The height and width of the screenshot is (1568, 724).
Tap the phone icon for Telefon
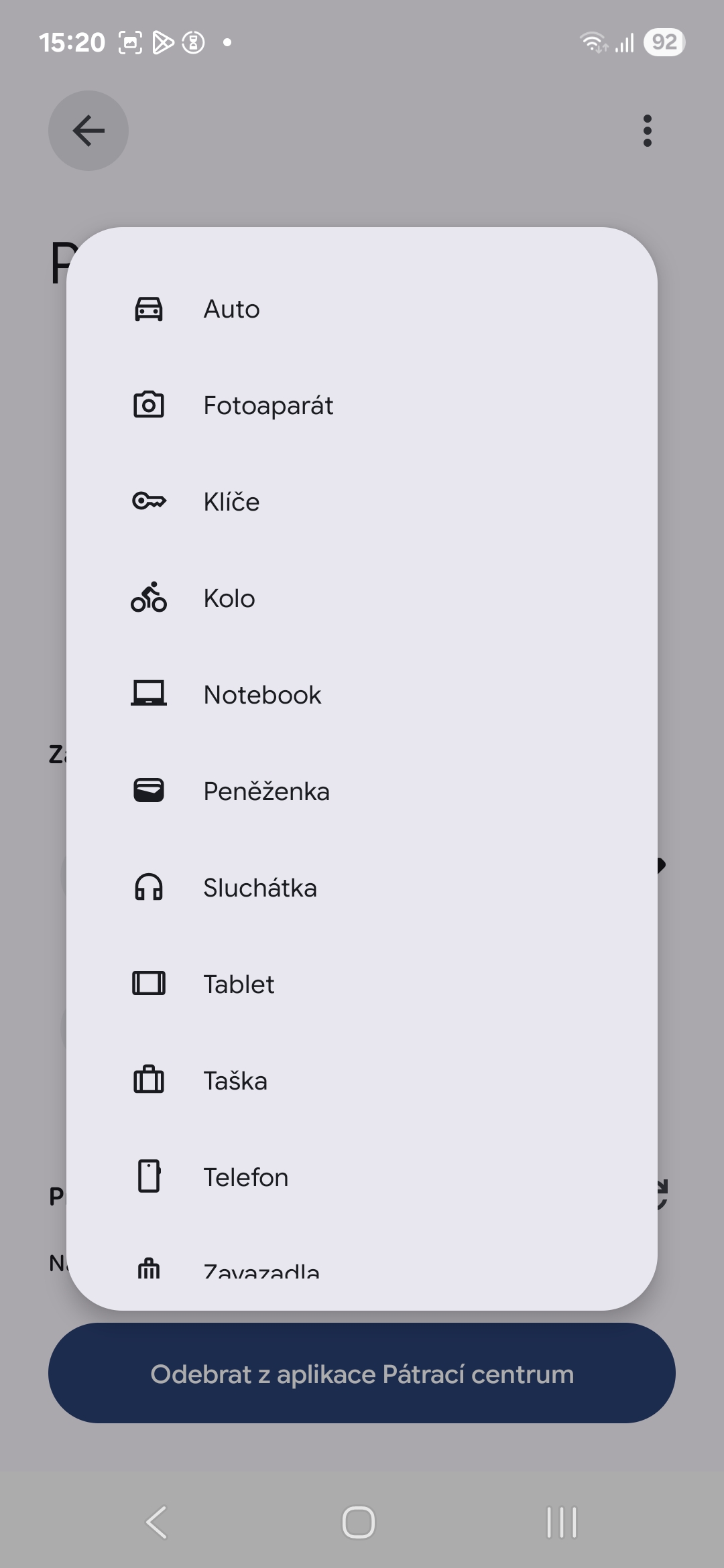pyautogui.click(x=149, y=1177)
